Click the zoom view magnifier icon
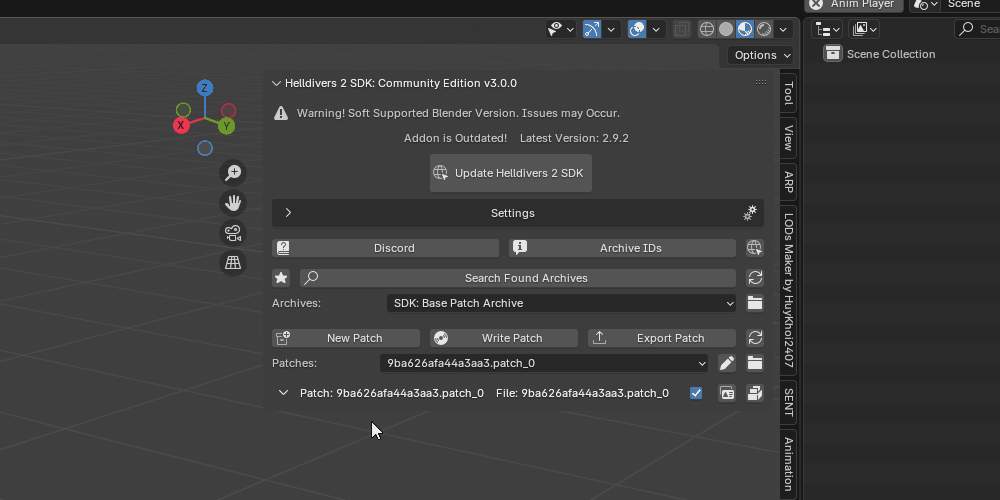Image resolution: width=1000 pixels, height=500 pixels. pos(233,173)
